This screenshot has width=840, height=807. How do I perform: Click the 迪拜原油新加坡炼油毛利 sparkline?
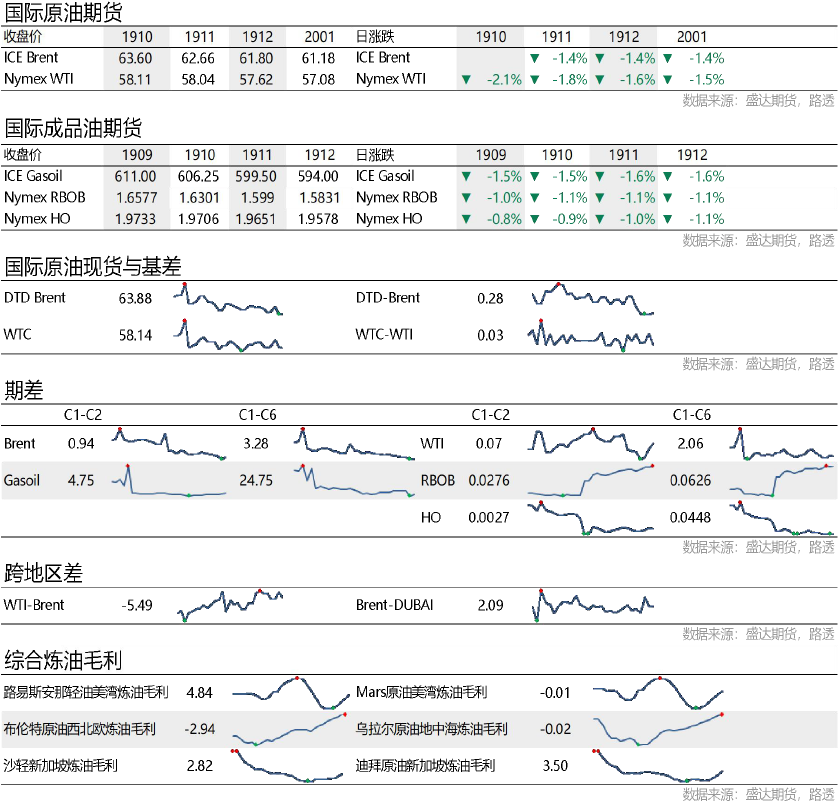click(657, 766)
